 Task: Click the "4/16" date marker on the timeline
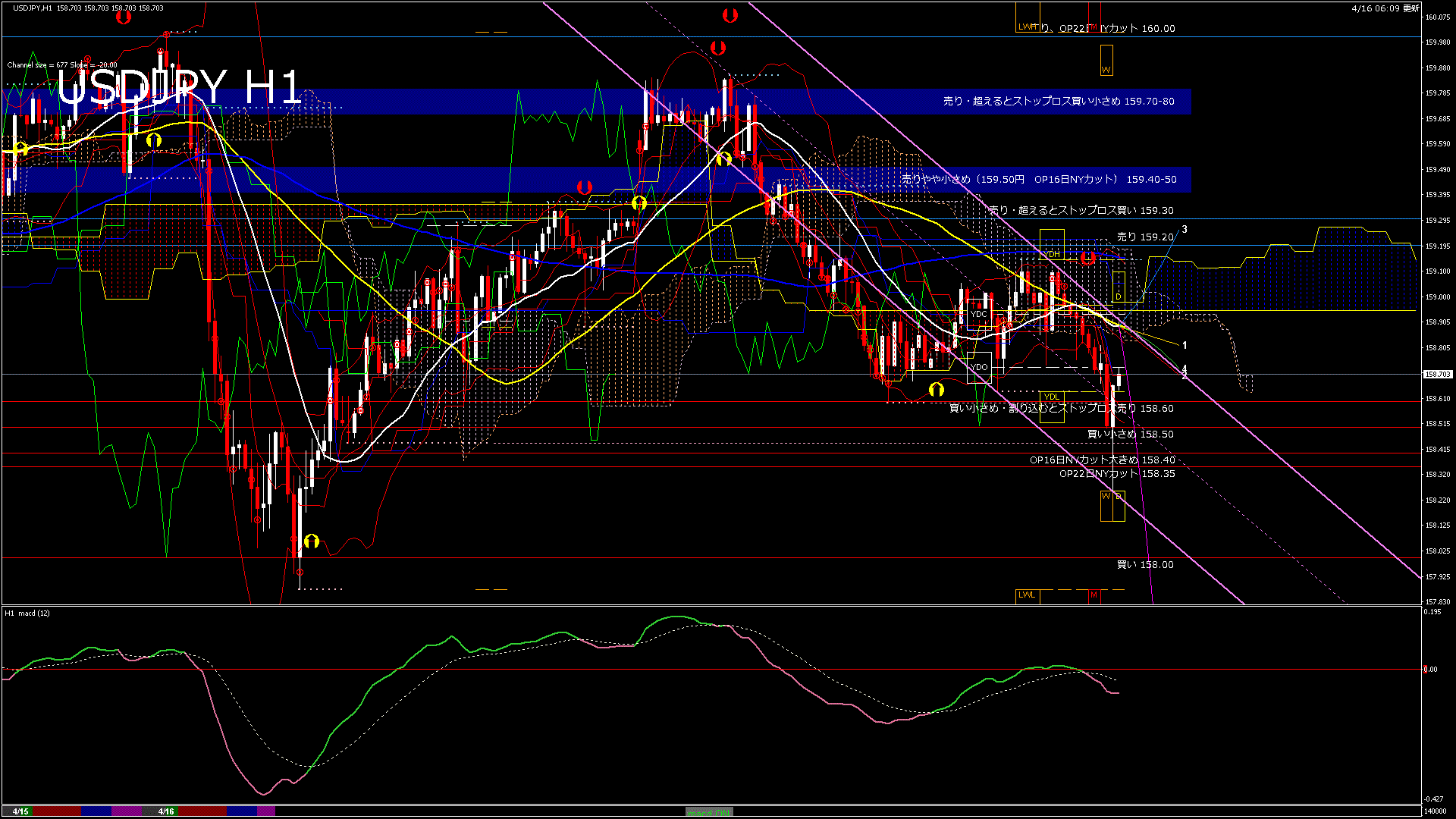click(x=165, y=811)
